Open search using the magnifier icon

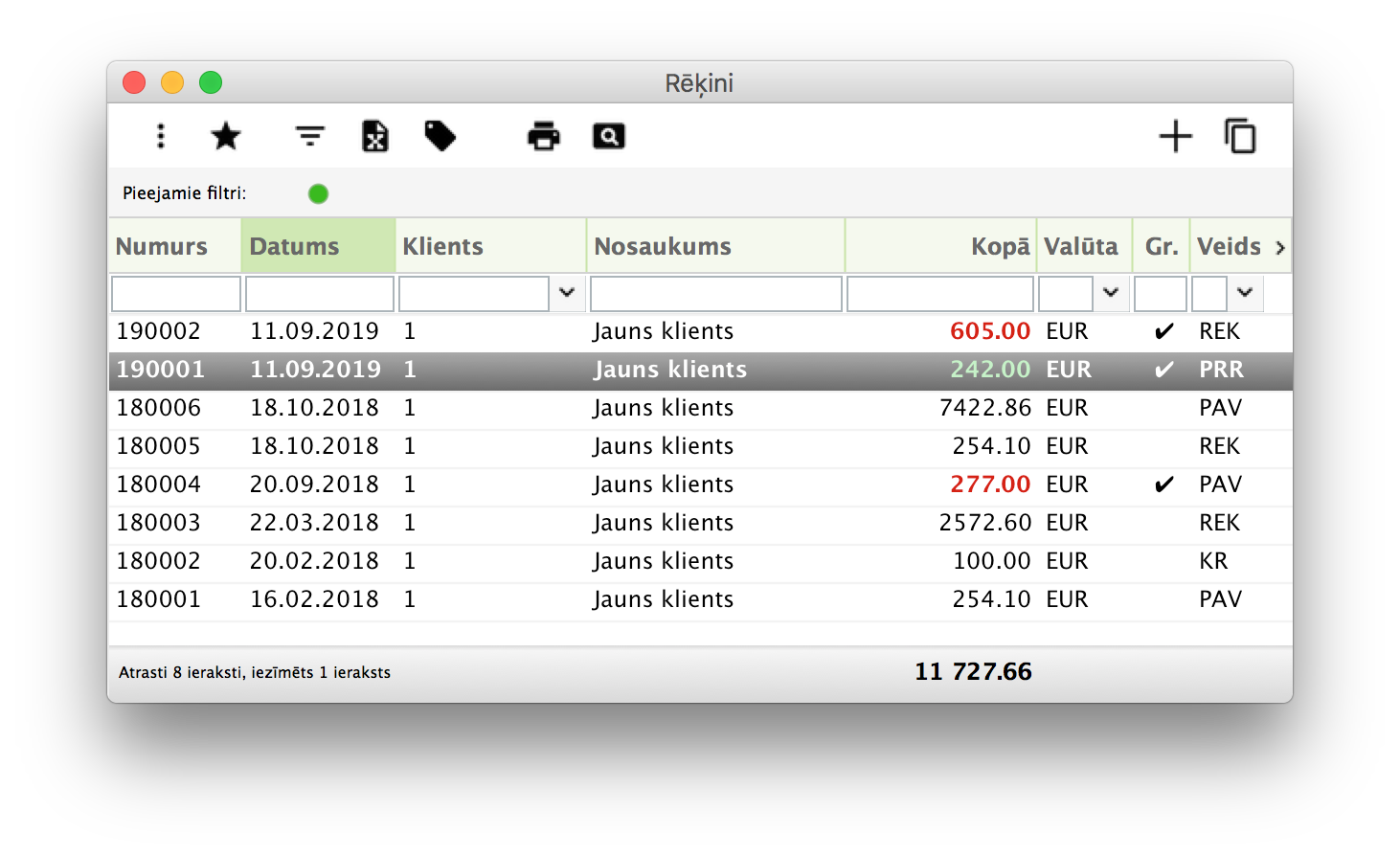609,136
